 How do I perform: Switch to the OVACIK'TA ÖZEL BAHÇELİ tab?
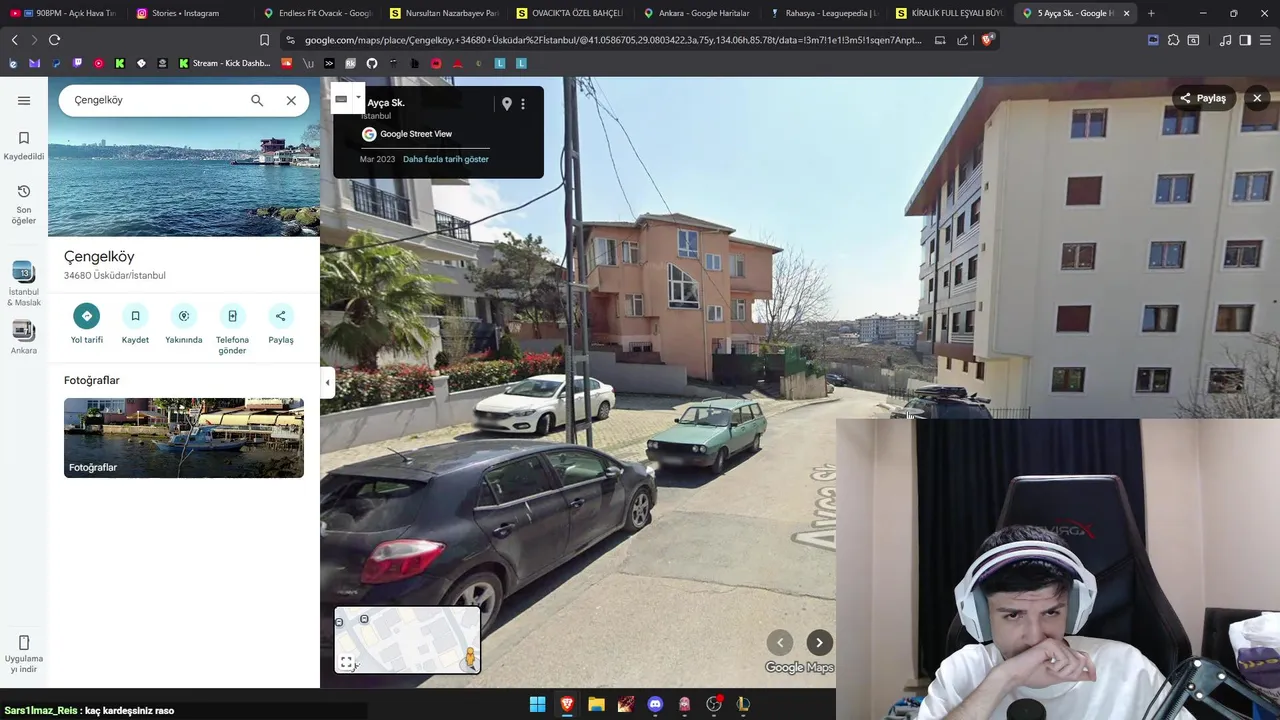click(x=571, y=13)
